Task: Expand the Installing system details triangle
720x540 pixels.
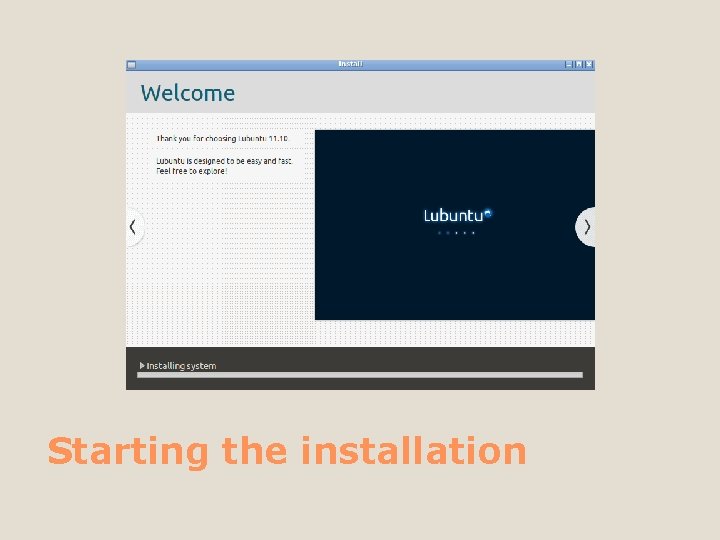Action: tap(142, 366)
